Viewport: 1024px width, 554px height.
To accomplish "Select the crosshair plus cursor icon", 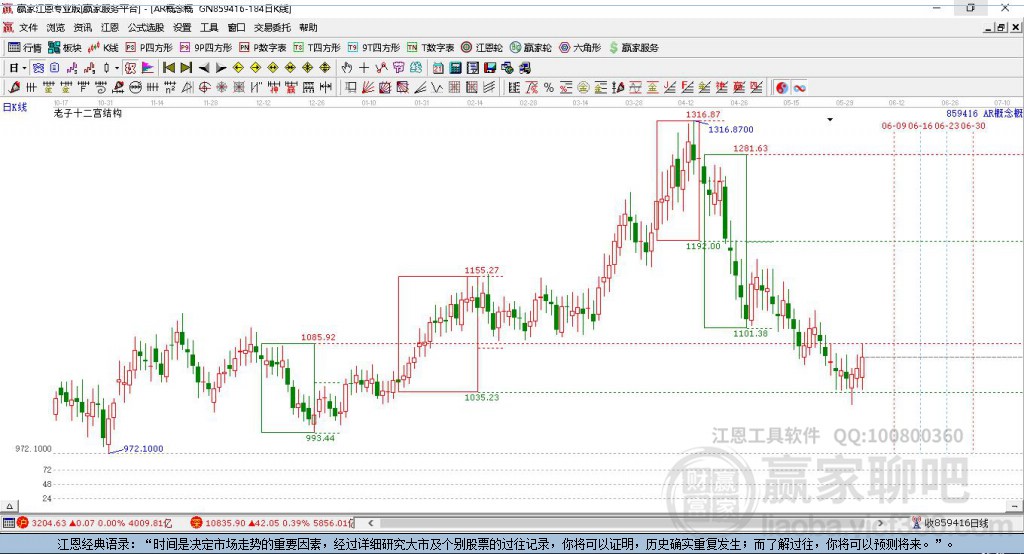I will click(x=364, y=68).
